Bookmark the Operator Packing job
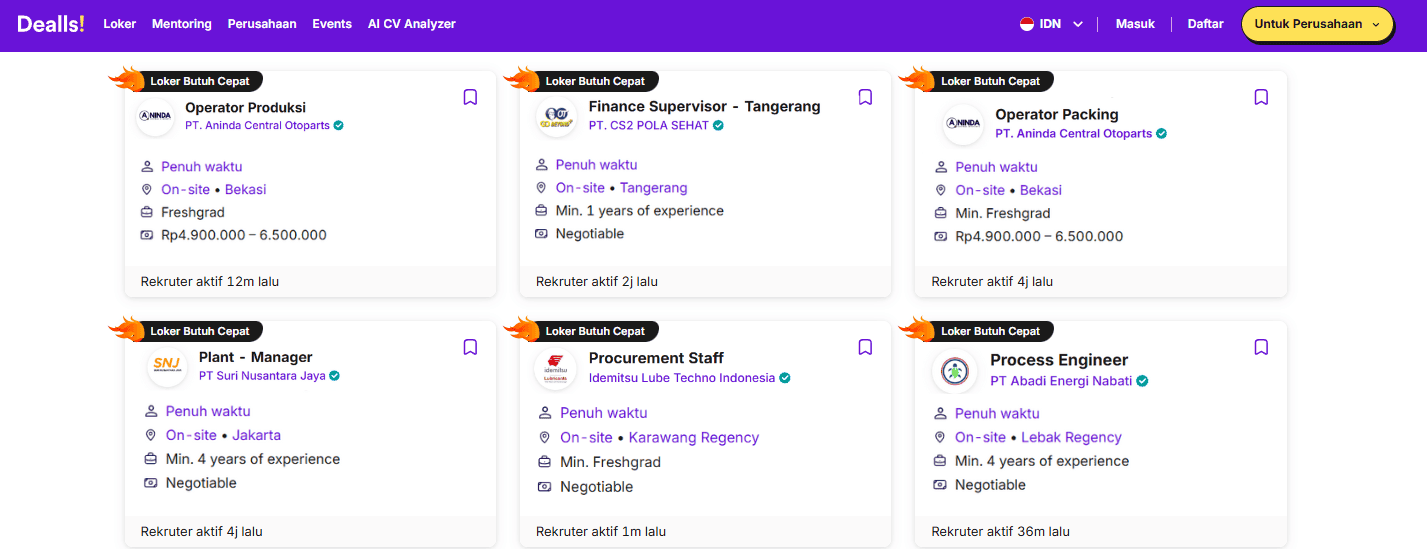1427x549 pixels. click(1261, 97)
